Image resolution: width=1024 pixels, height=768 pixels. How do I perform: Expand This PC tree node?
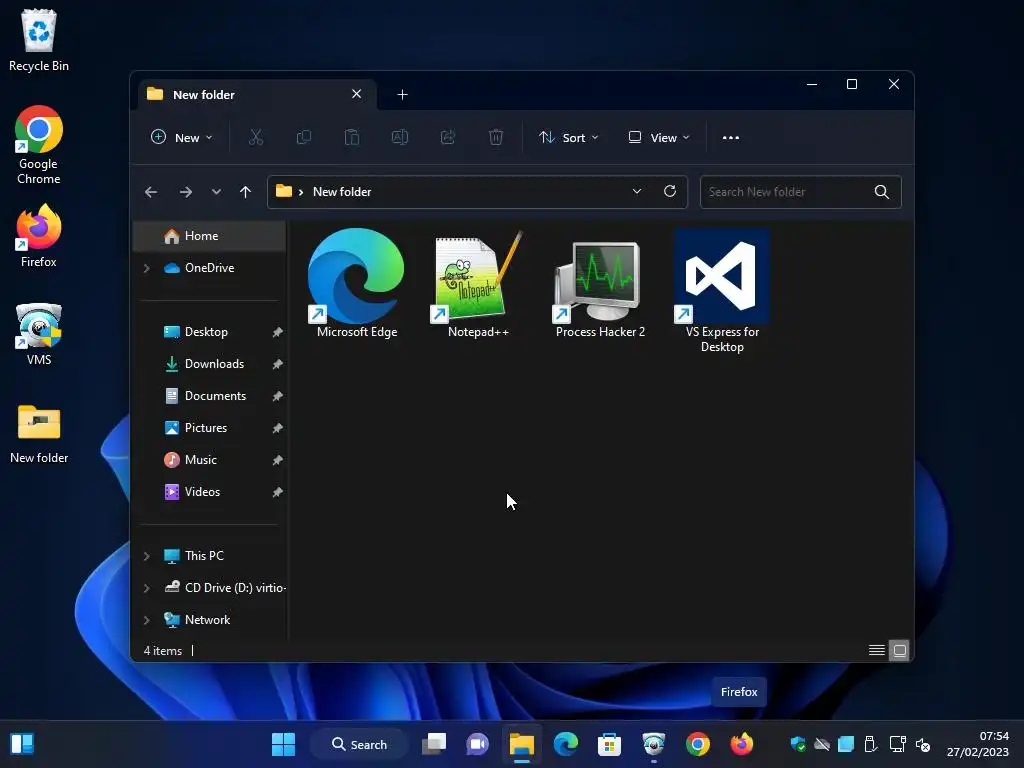147,556
